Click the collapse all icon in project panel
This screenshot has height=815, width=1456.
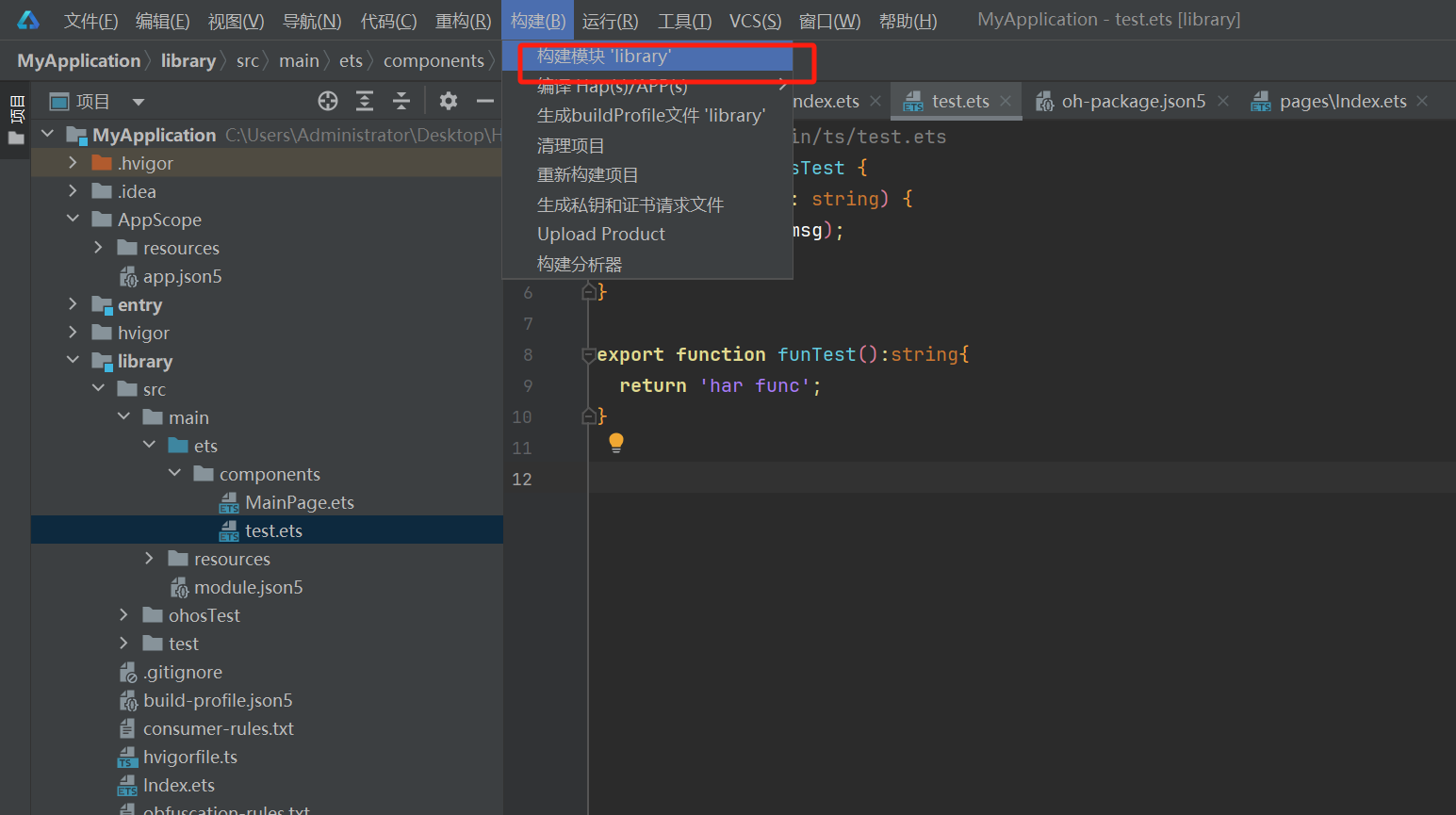401,101
